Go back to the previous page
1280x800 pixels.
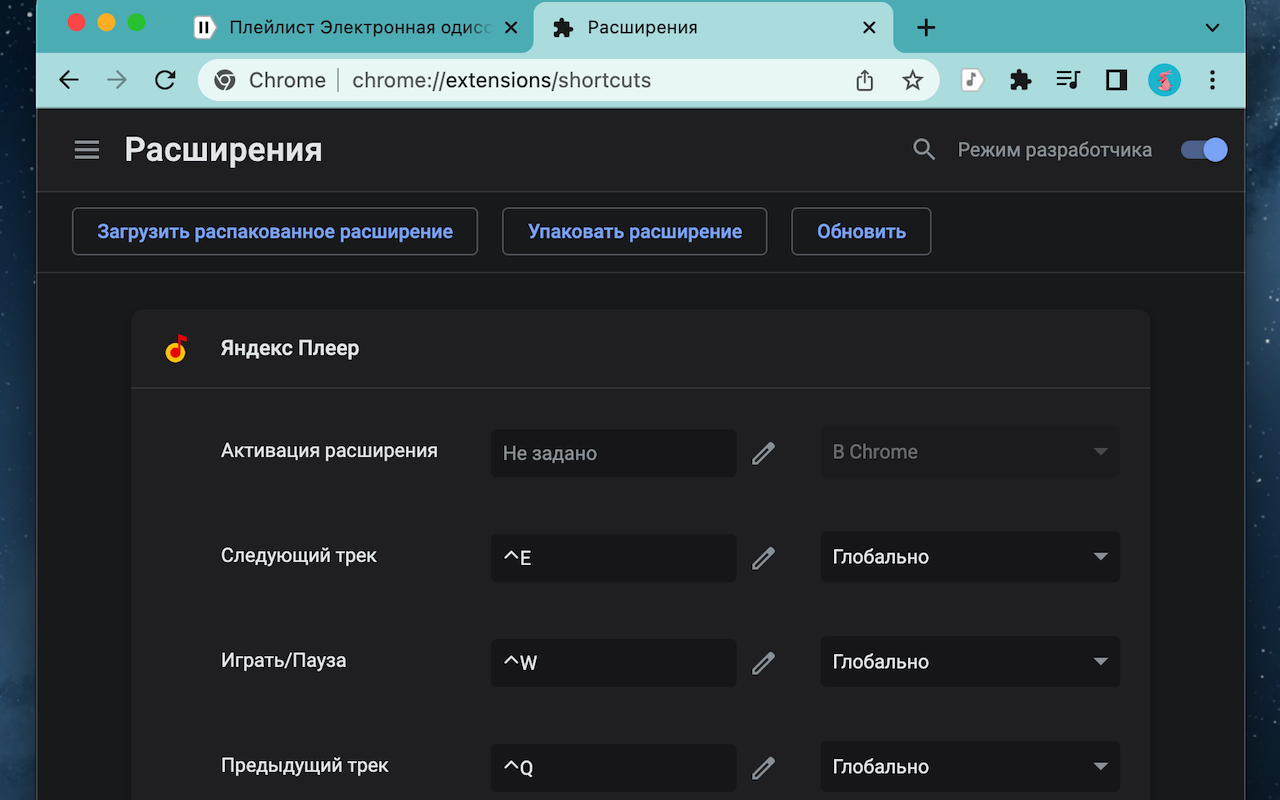coord(69,81)
